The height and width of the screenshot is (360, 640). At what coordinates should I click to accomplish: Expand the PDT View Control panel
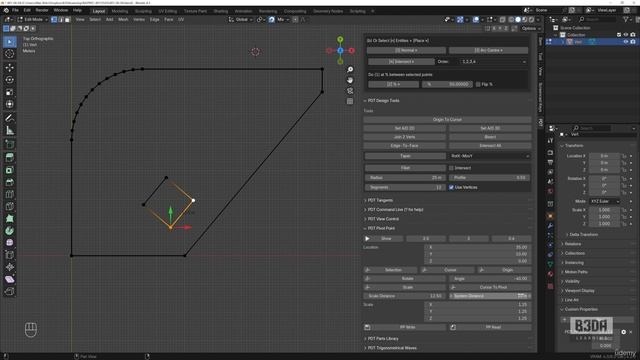[383, 219]
